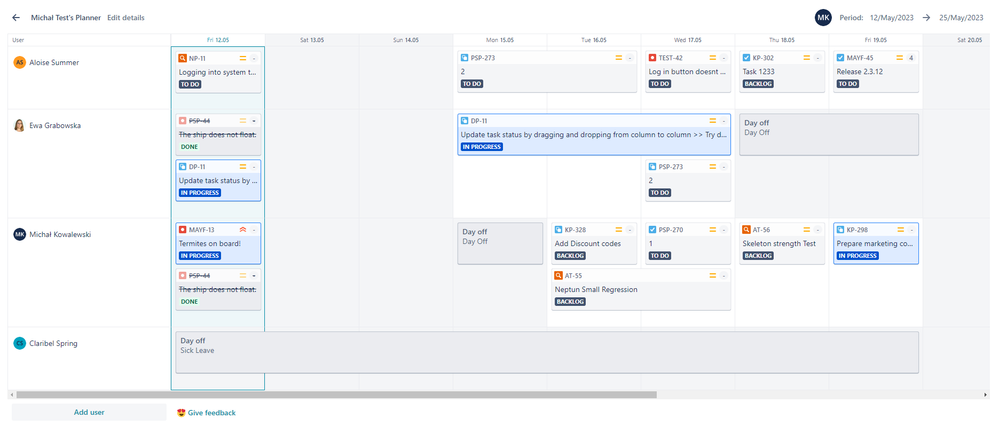Screen dimensions: 999x427
Task: Select the 'Add Discount codes' summary
Action: click(587, 243)
